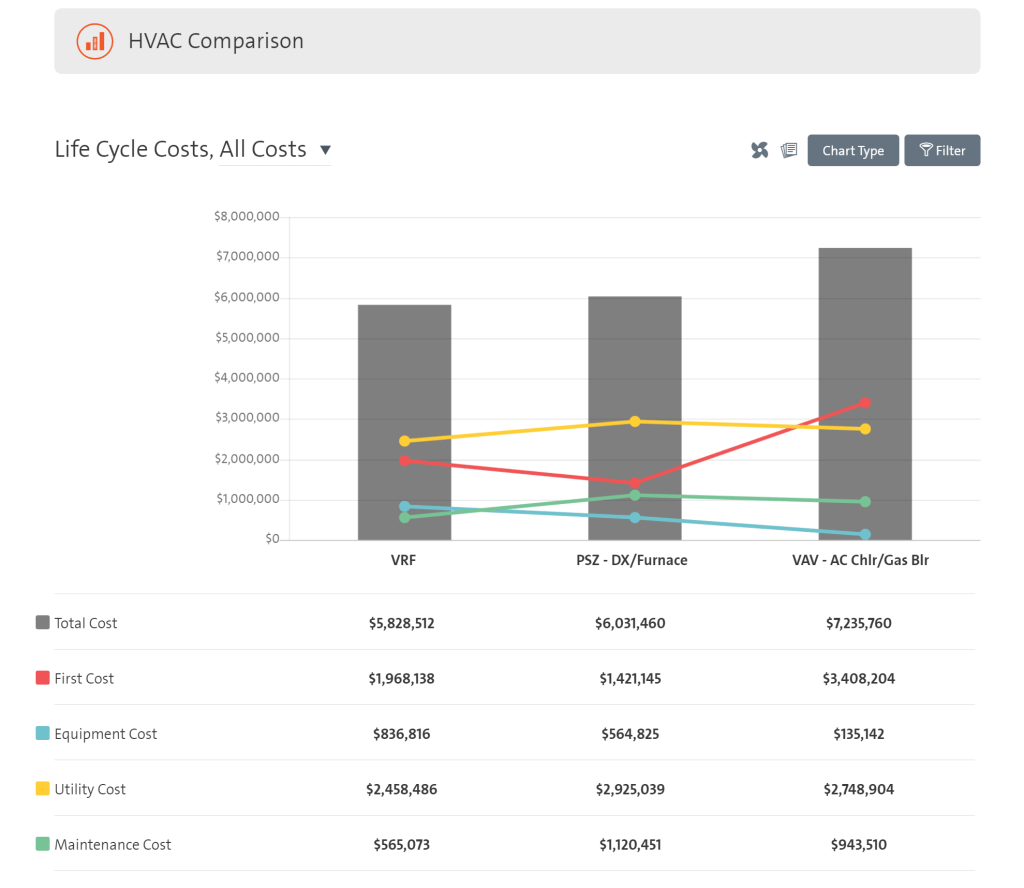Click the fan pinwheel icon near Chart Type
The width and height of the screenshot is (1024, 888).
pos(760,150)
